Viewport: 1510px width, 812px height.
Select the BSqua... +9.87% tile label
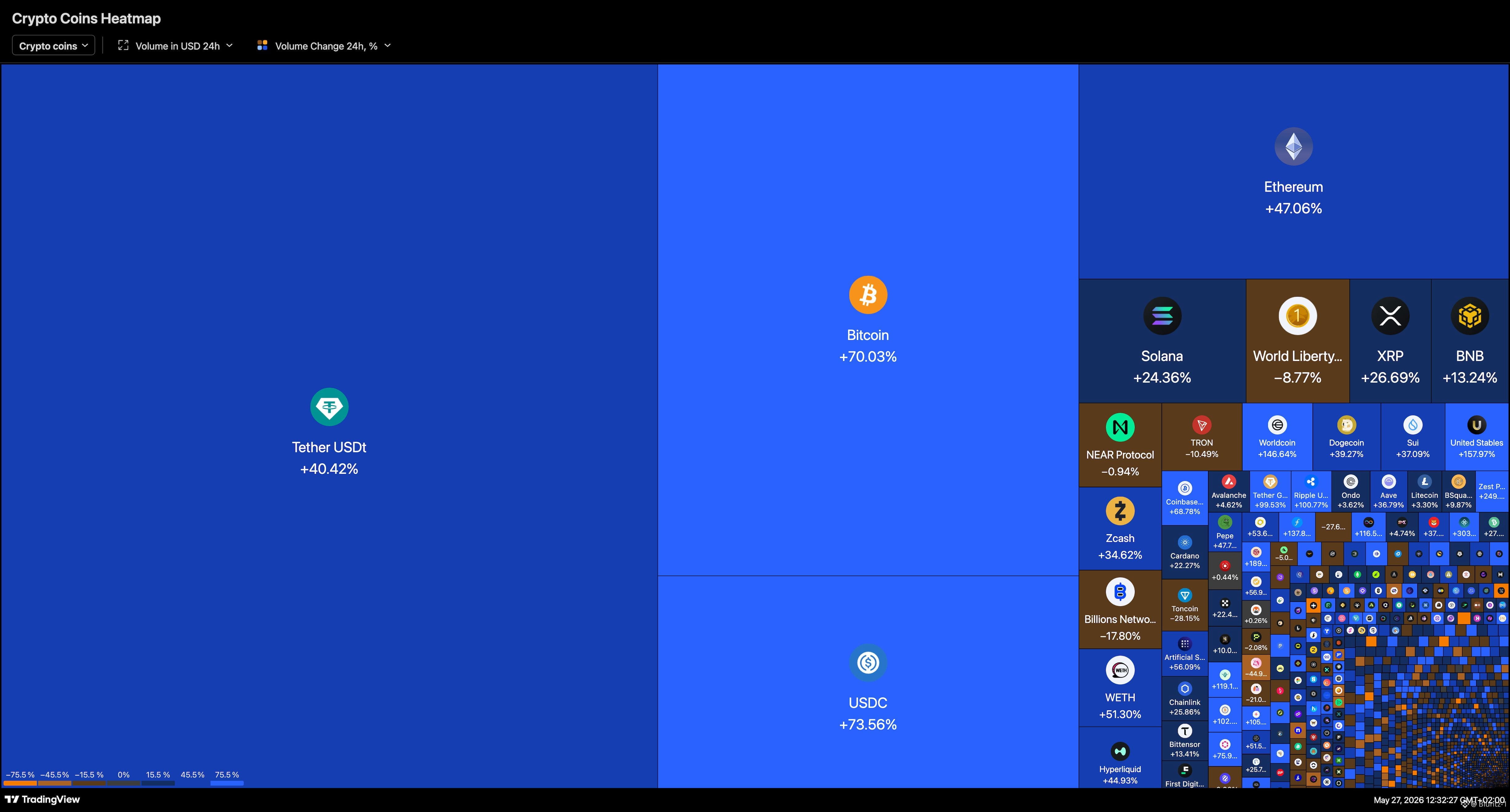click(1459, 500)
